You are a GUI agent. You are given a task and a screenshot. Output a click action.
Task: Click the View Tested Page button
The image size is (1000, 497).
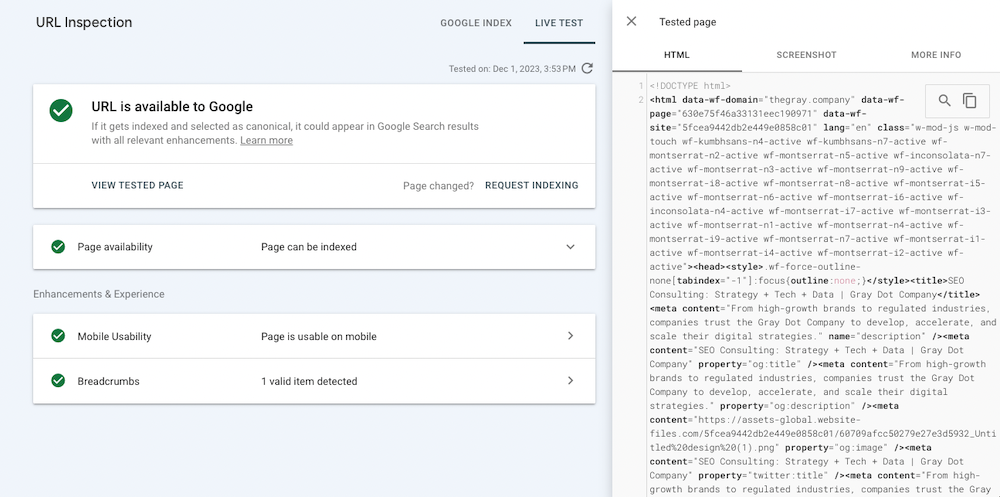point(137,185)
